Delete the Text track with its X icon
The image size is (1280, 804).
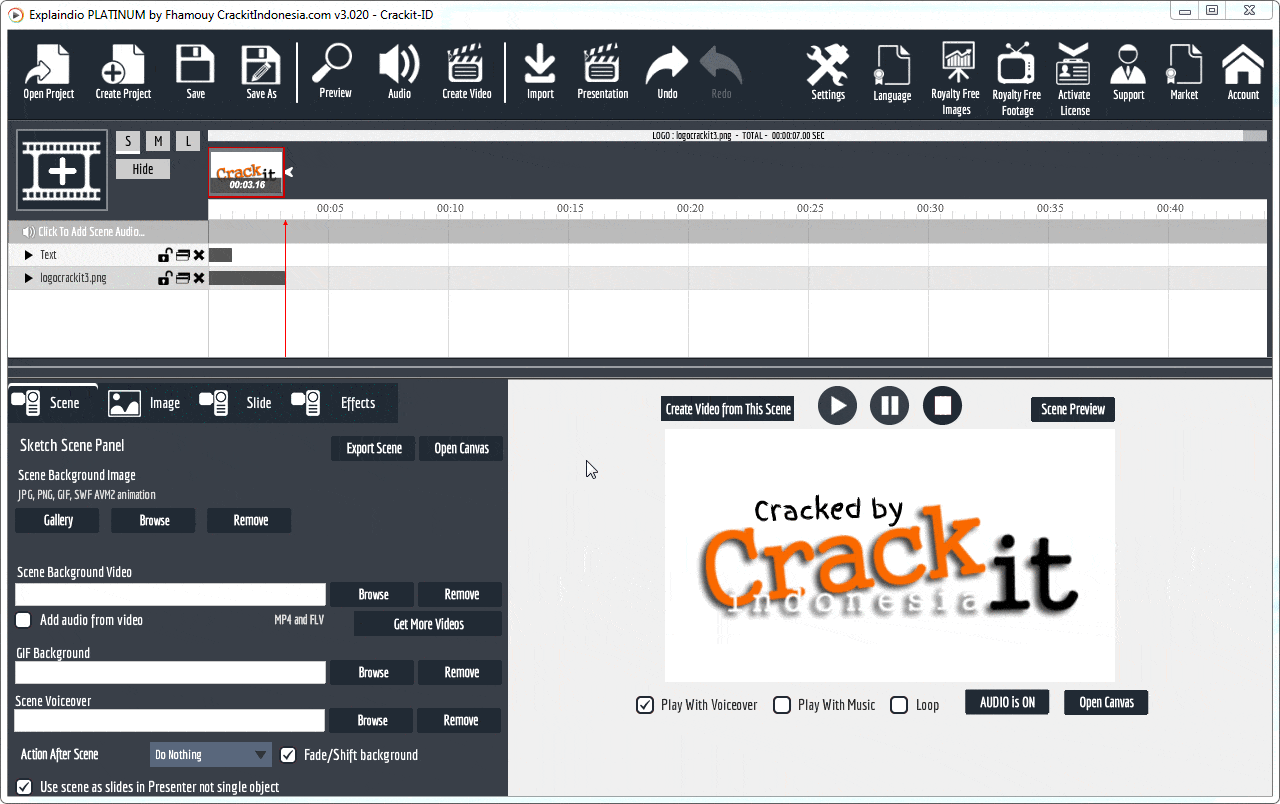click(199, 255)
